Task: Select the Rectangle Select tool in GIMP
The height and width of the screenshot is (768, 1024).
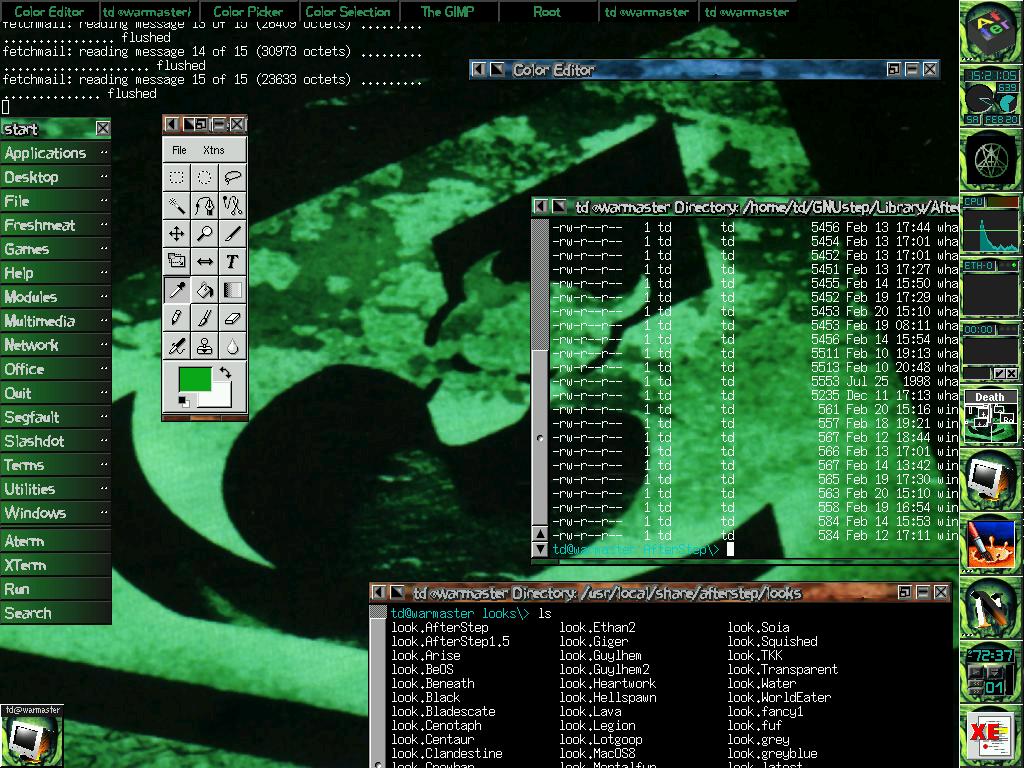Action: click(177, 178)
